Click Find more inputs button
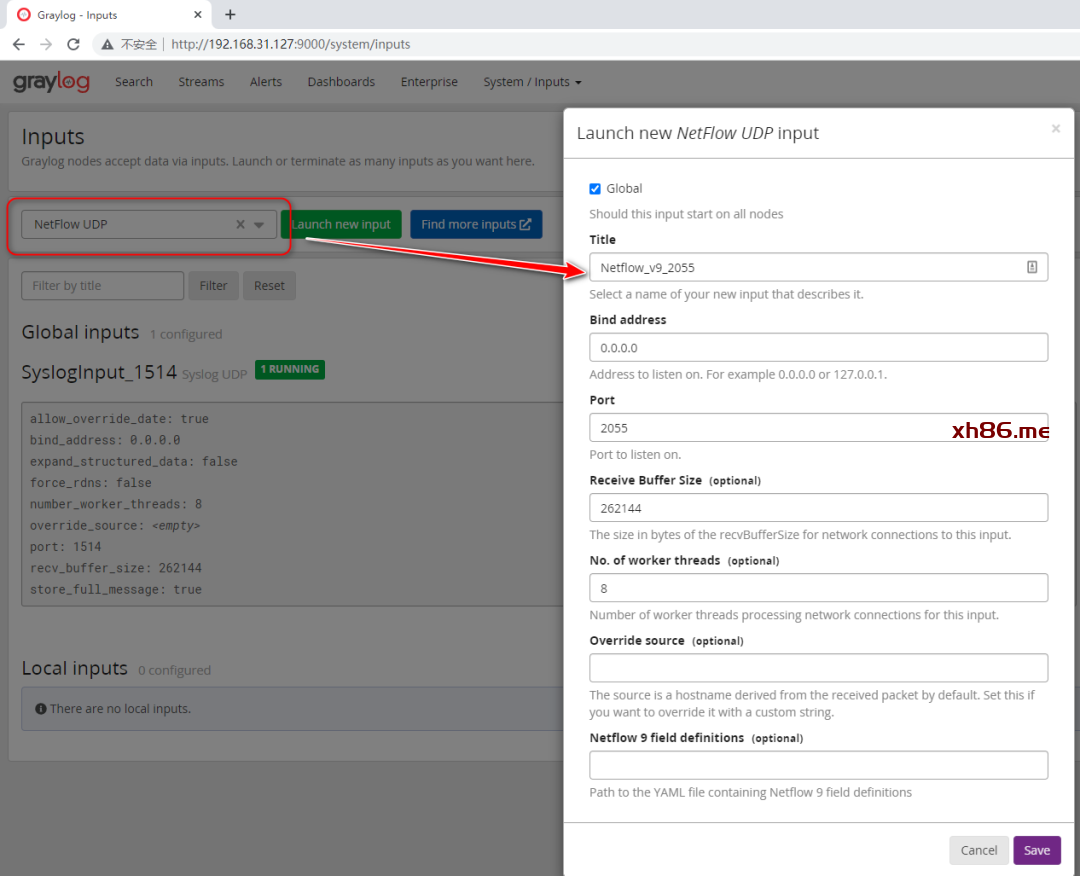 pos(476,225)
